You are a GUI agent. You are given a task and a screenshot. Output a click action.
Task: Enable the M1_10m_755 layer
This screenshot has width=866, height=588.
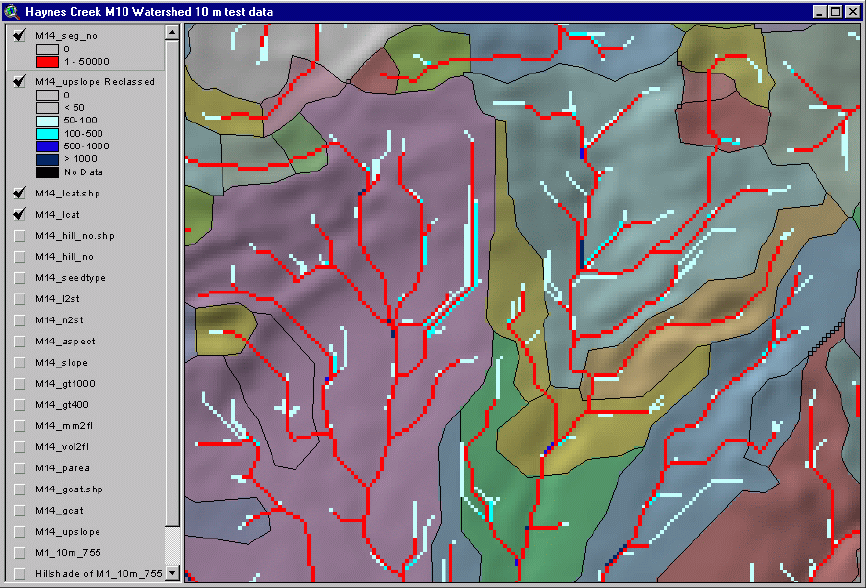pos(20,553)
